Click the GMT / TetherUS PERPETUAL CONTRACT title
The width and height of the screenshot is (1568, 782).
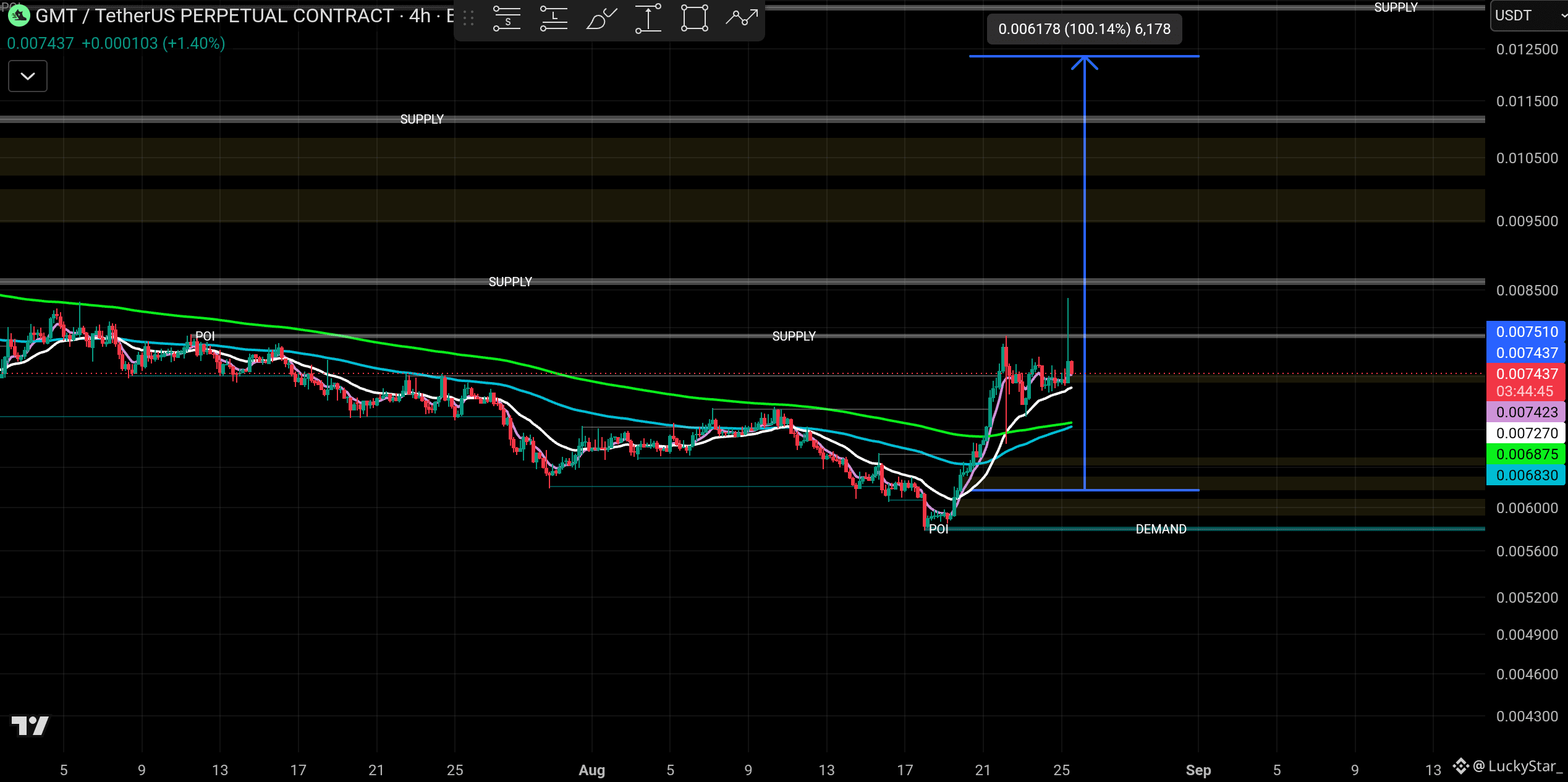pos(214,15)
